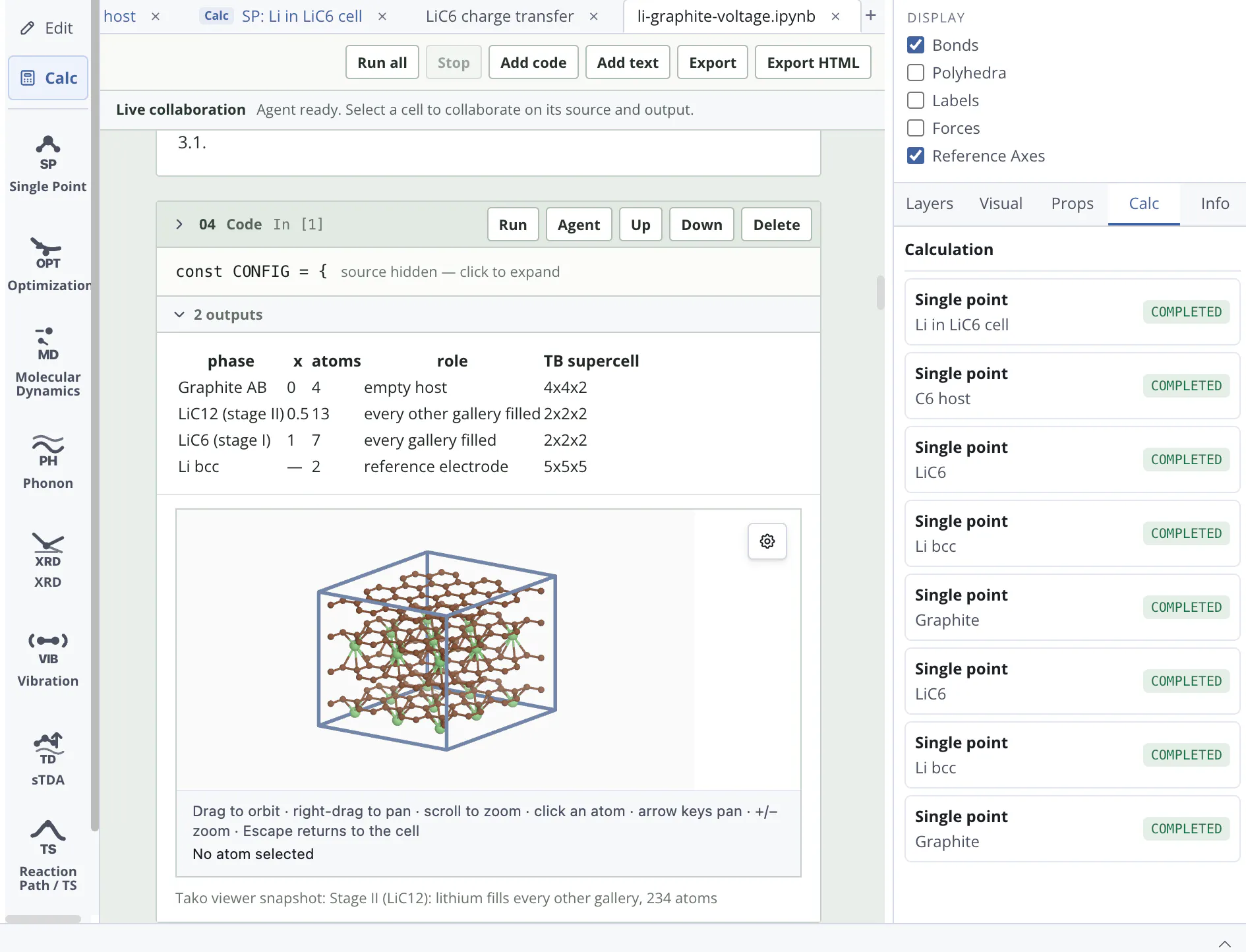Open the Li in LiC6 cell calculation
The width and height of the screenshot is (1246, 952).
point(1072,312)
